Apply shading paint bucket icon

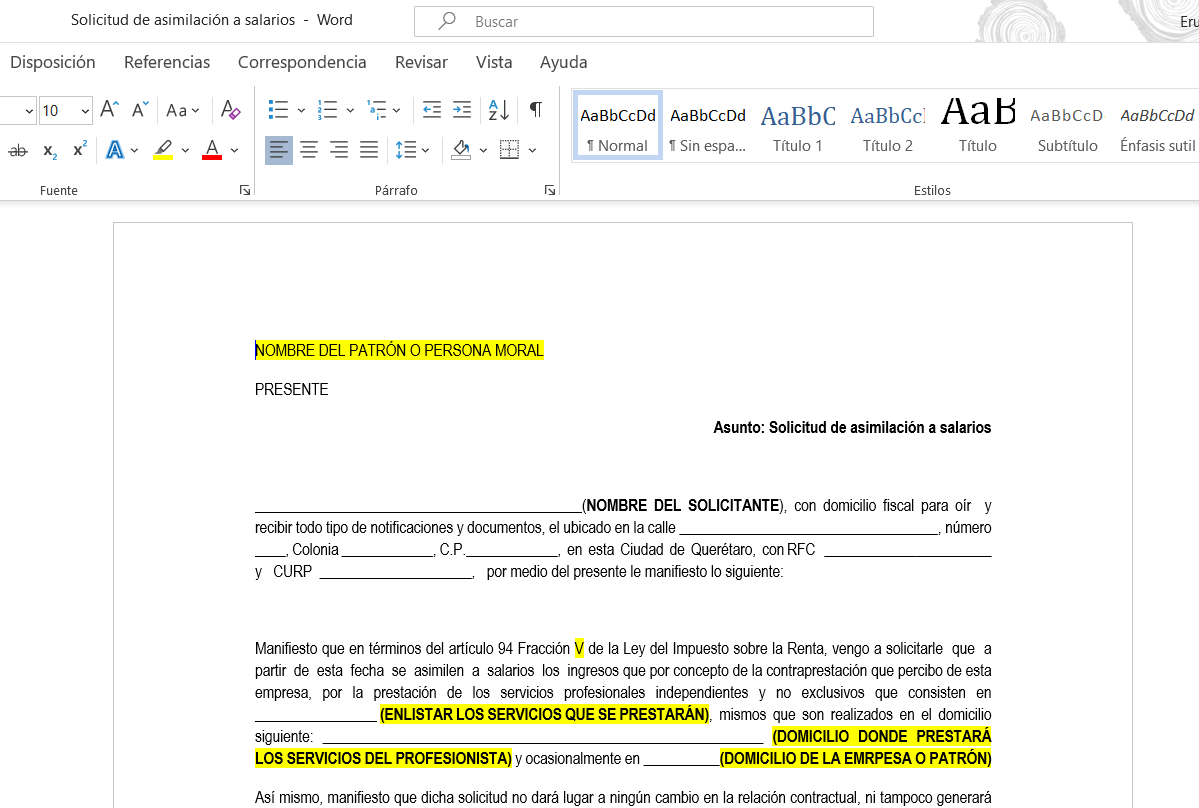461,150
